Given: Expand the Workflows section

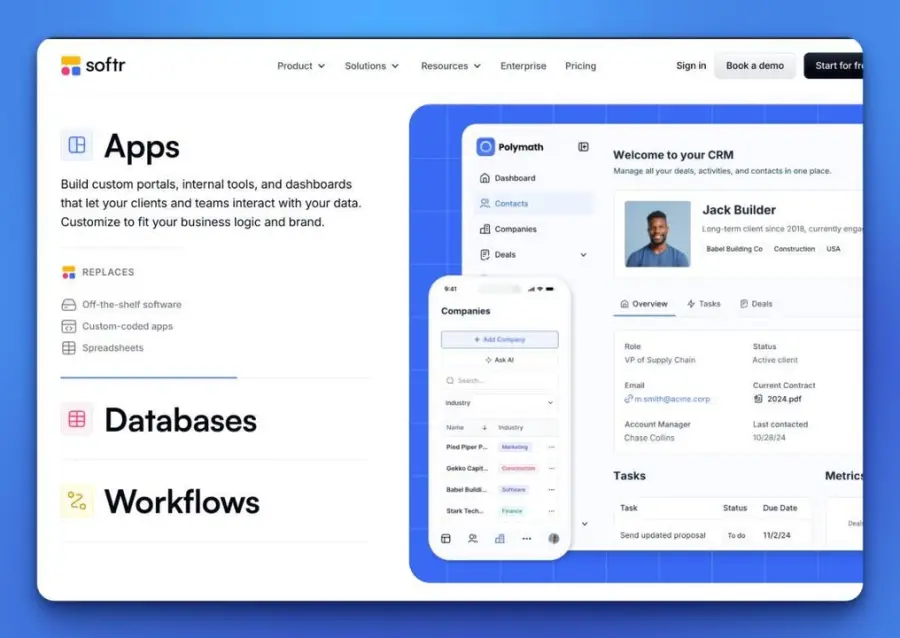Looking at the screenshot, I should (x=182, y=501).
